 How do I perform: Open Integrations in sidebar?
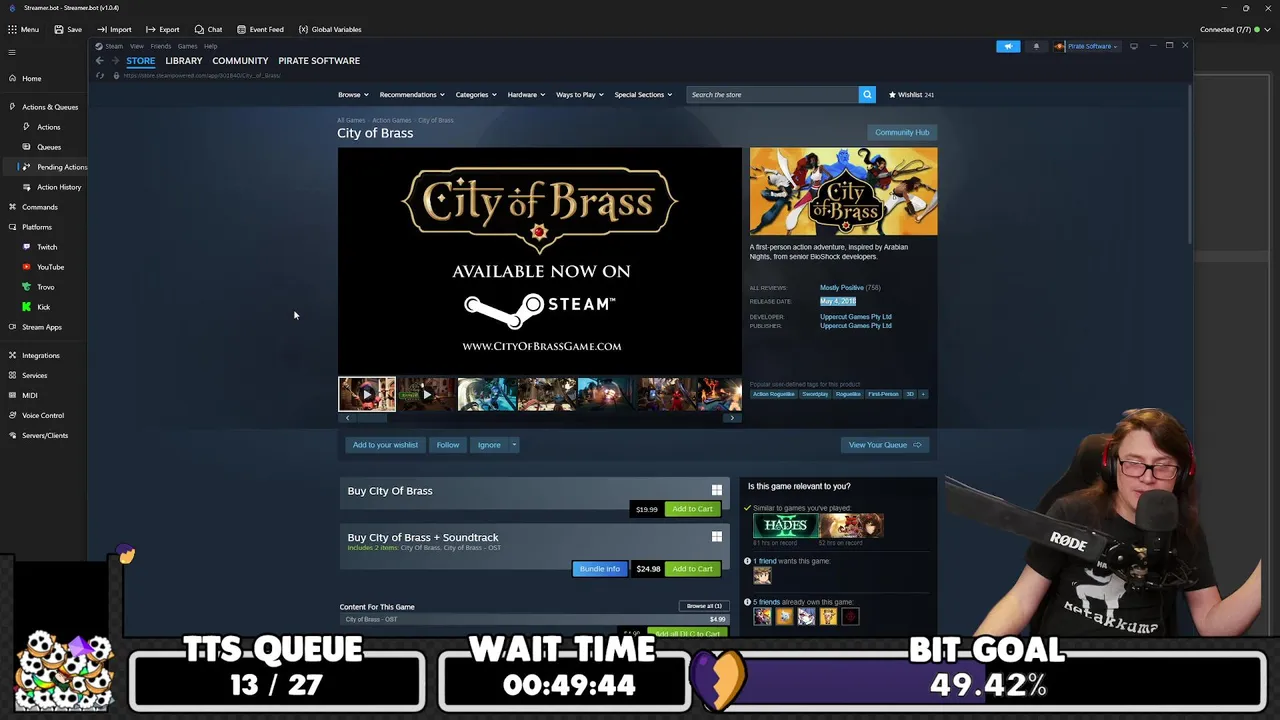40,355
